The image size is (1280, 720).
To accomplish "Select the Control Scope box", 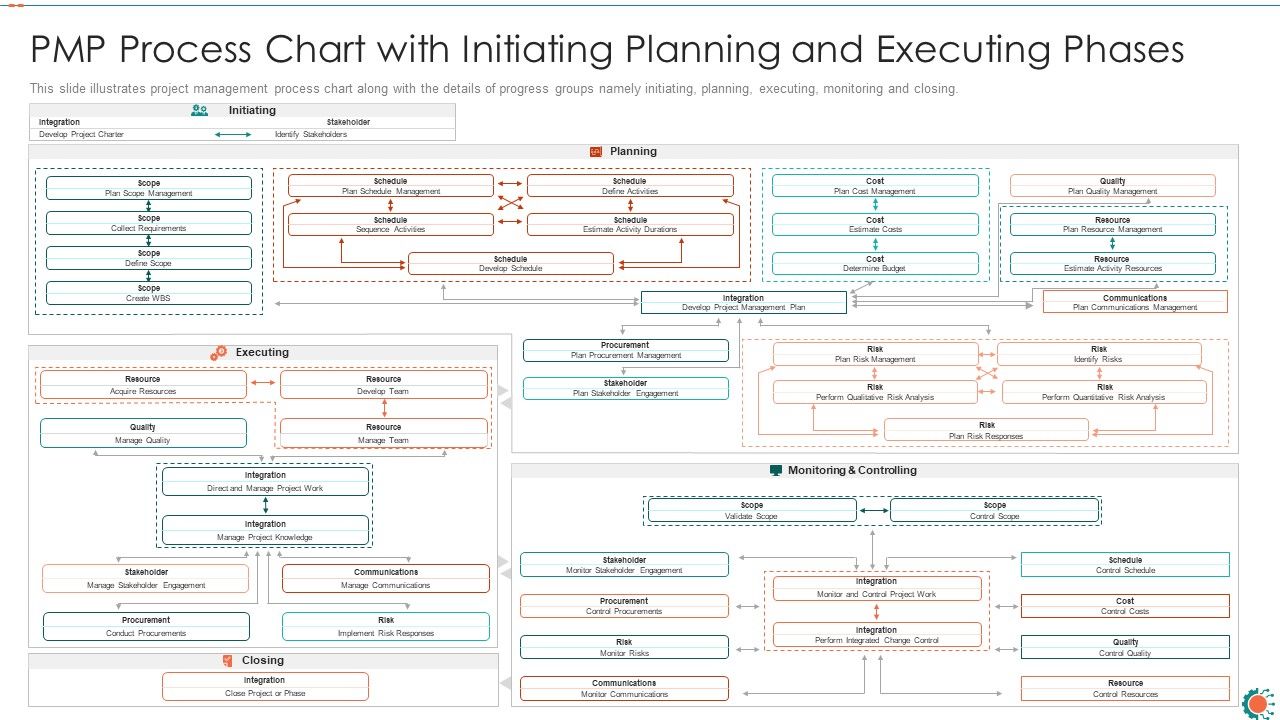I will pos(995,510).
